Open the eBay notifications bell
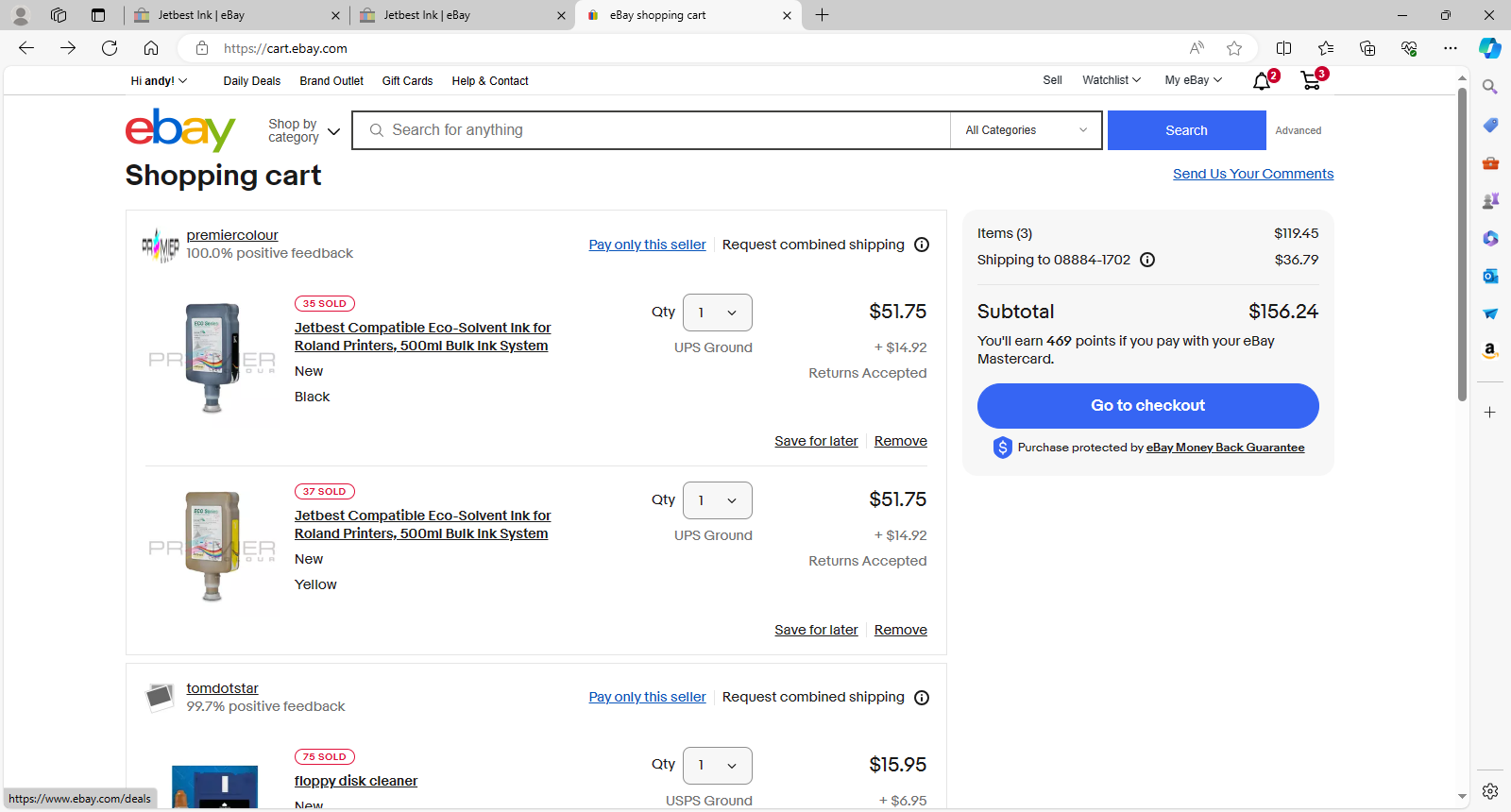The width and height of the screenshot is (1511, 812). coord(1263,81)
